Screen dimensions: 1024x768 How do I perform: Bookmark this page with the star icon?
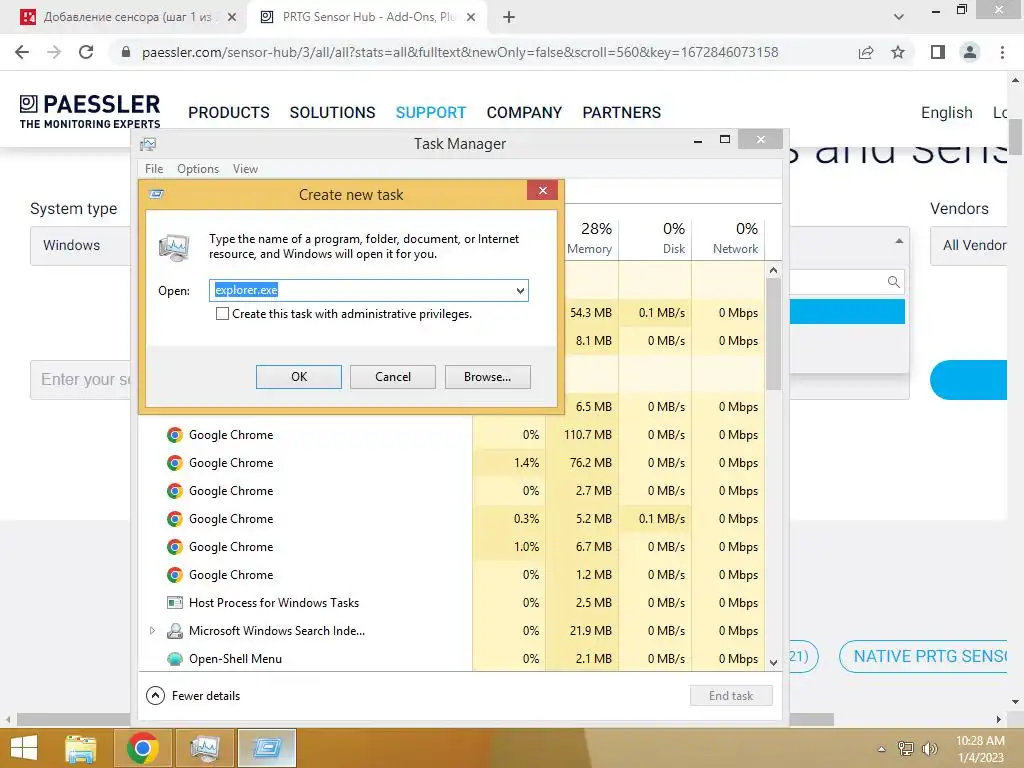coord(899,52)
